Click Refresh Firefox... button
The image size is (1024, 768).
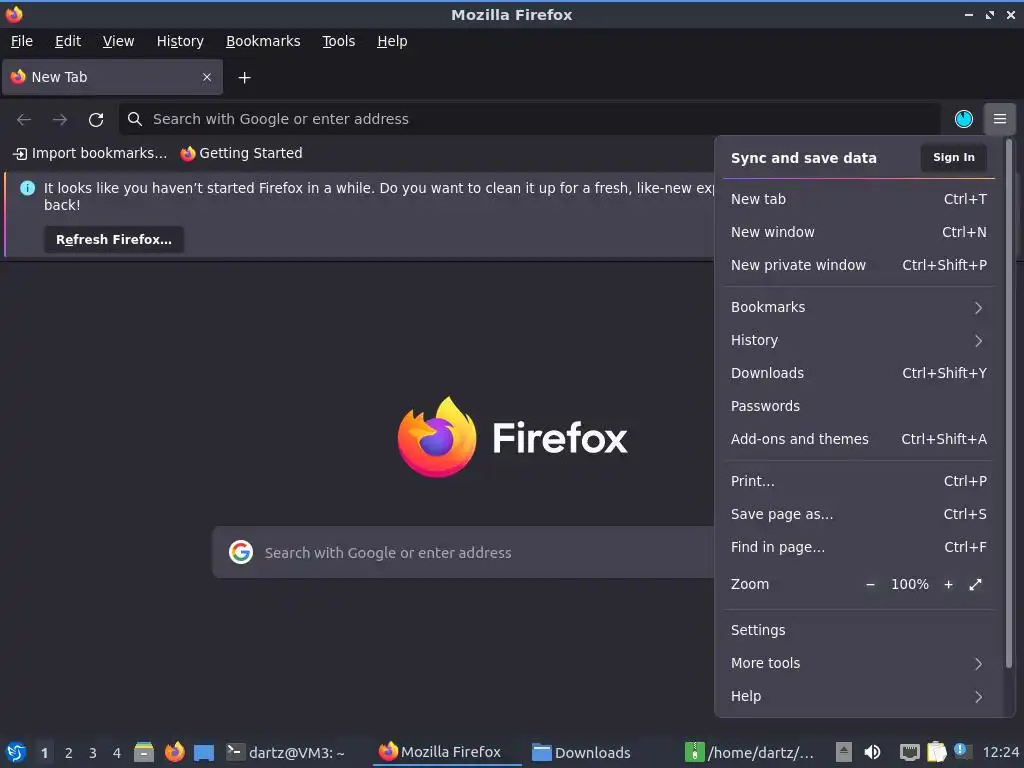coord(114,240)
